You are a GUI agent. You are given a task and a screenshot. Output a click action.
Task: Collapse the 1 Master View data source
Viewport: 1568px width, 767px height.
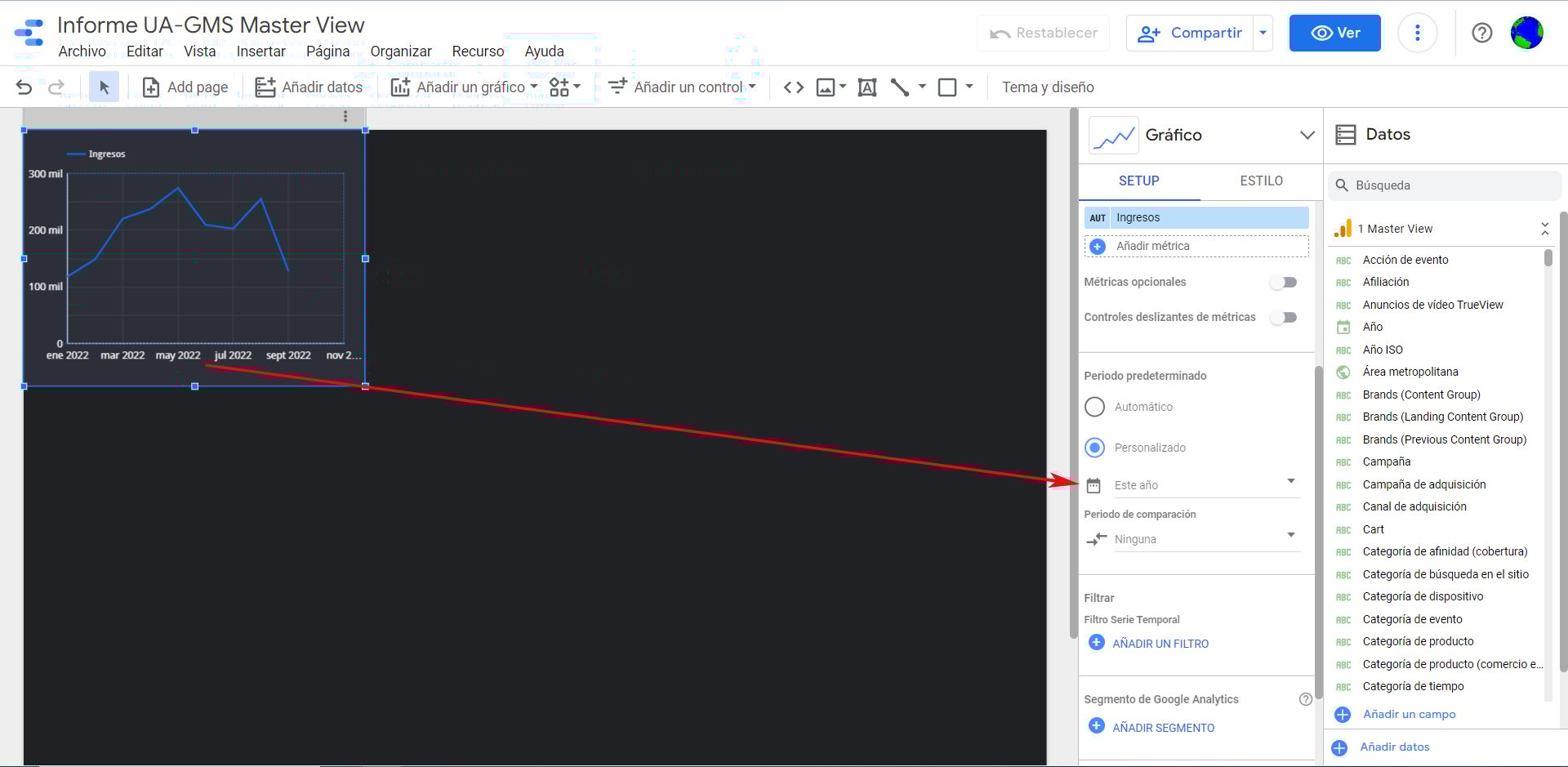coord(1544,229)
